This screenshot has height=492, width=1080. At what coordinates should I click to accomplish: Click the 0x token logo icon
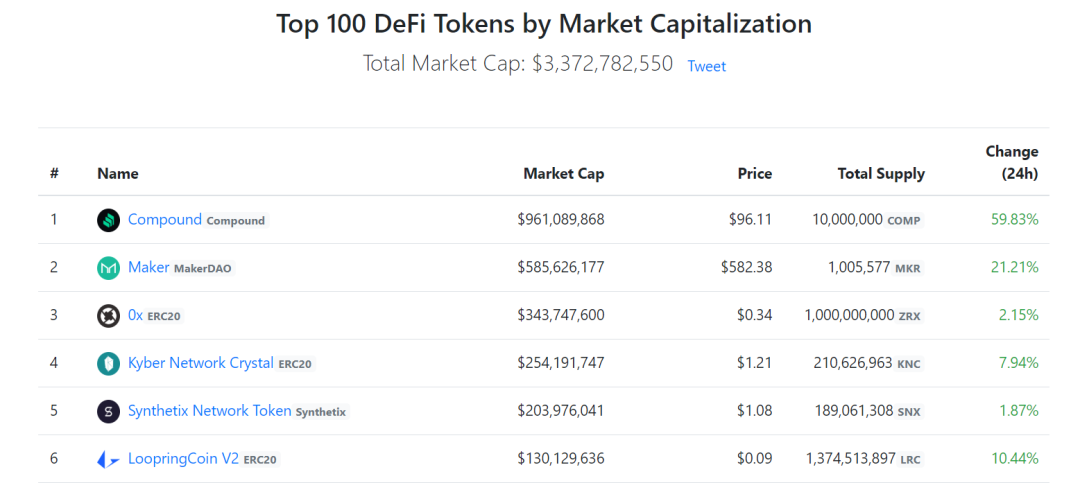[x=108, y=316]
